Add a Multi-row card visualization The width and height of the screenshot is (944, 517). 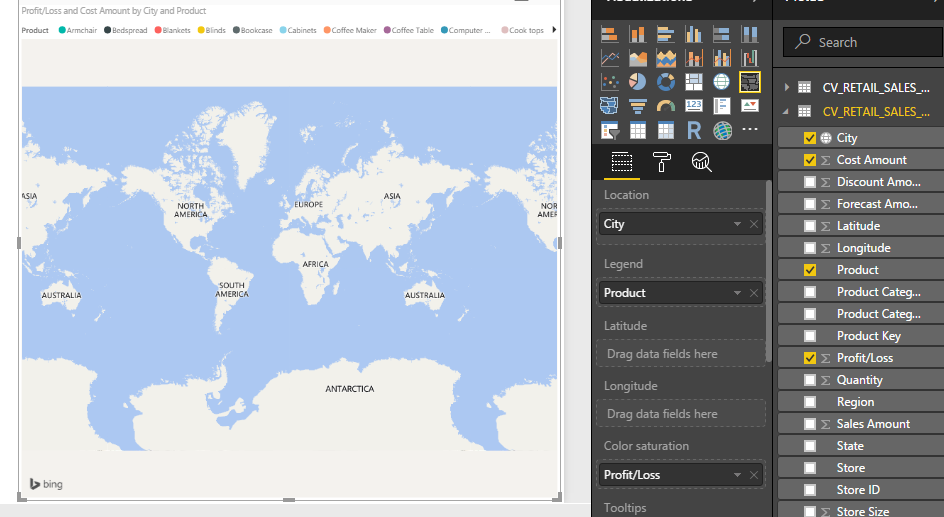pyautogui.click(x=721, y=106)
